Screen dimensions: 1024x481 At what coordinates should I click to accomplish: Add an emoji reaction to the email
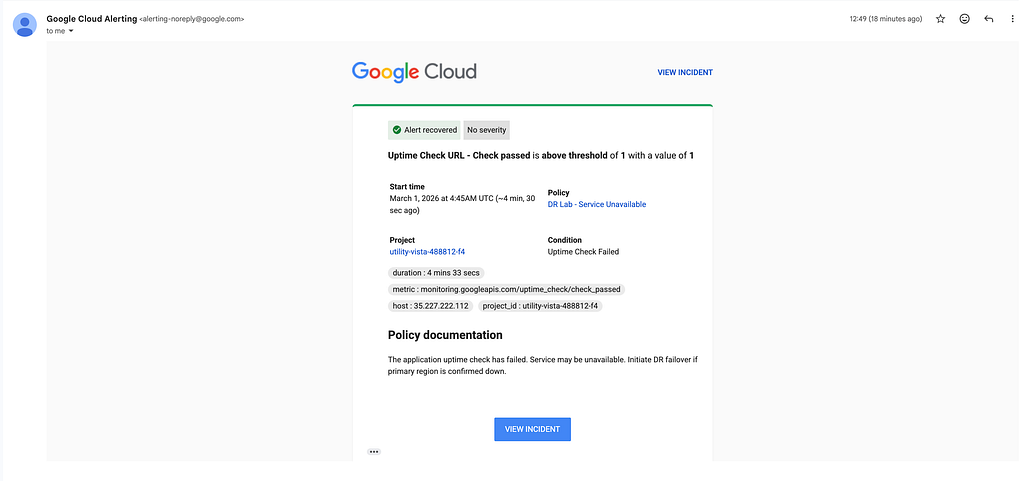[x=965, y=19]
